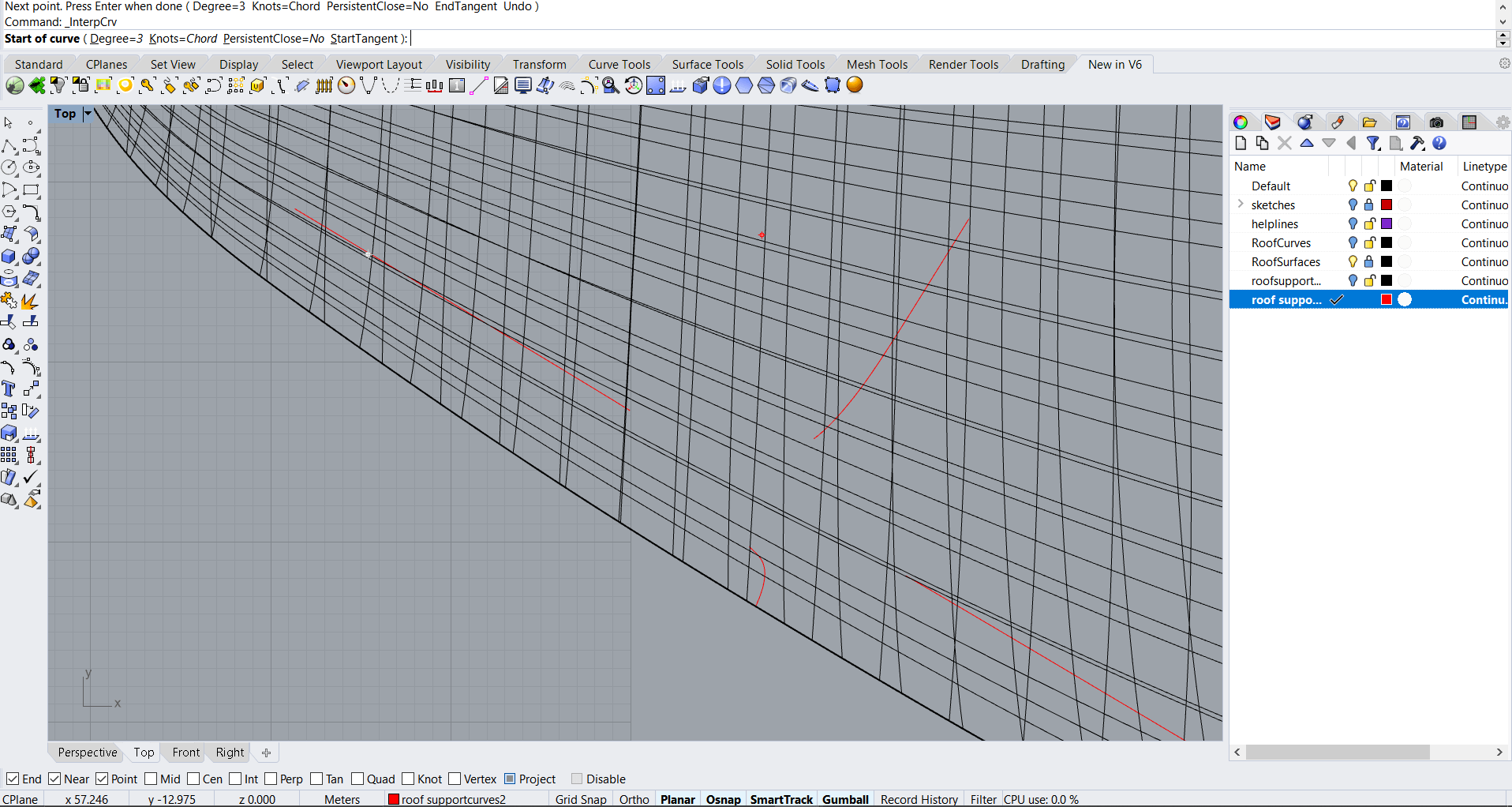The image size is (1512, 807).
Task: Click the layer panel Help question icon
Action: [x=1439, y=143]
